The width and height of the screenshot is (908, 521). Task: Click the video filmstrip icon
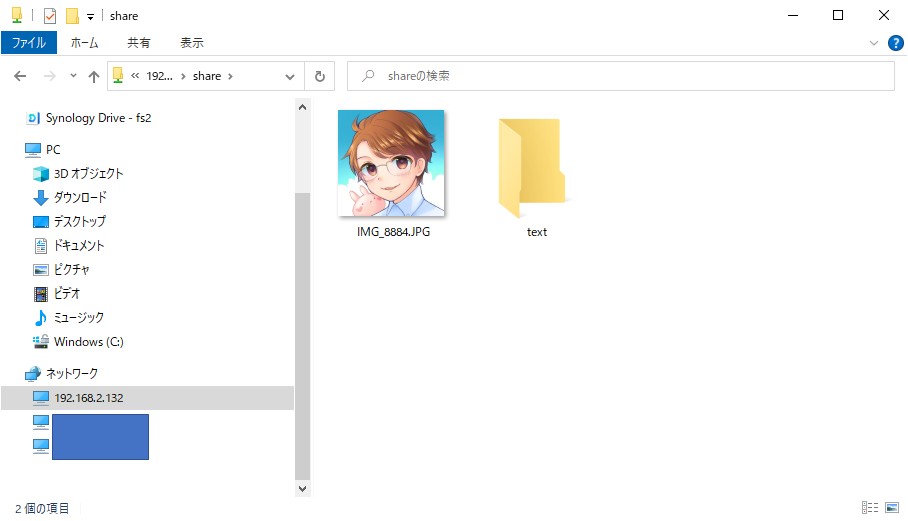[41, 294]
